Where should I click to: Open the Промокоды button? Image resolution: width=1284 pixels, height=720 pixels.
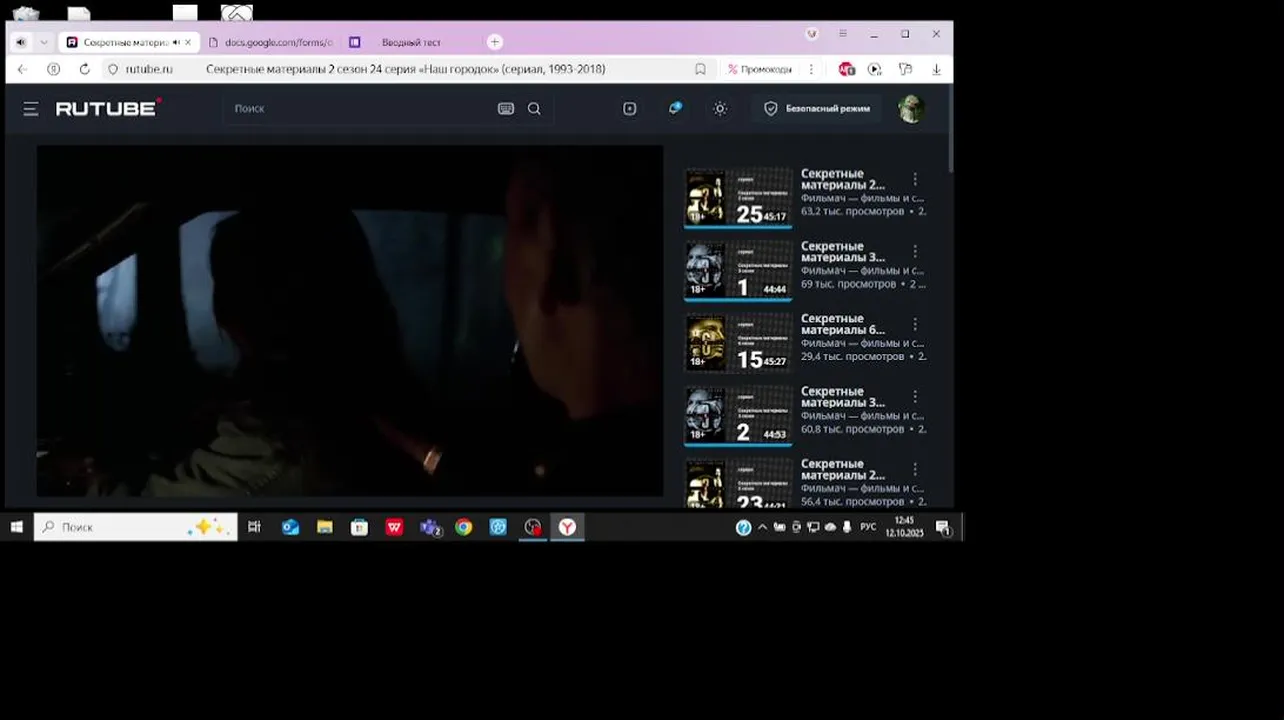click(759, 69)
